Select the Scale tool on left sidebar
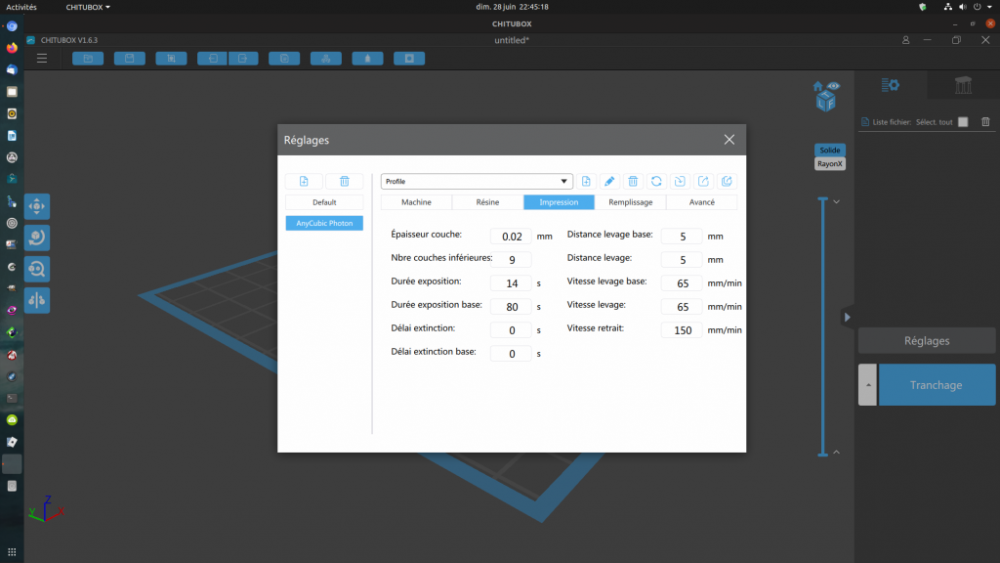Viewport: 1000px width, 563px height. pos(37,269)
